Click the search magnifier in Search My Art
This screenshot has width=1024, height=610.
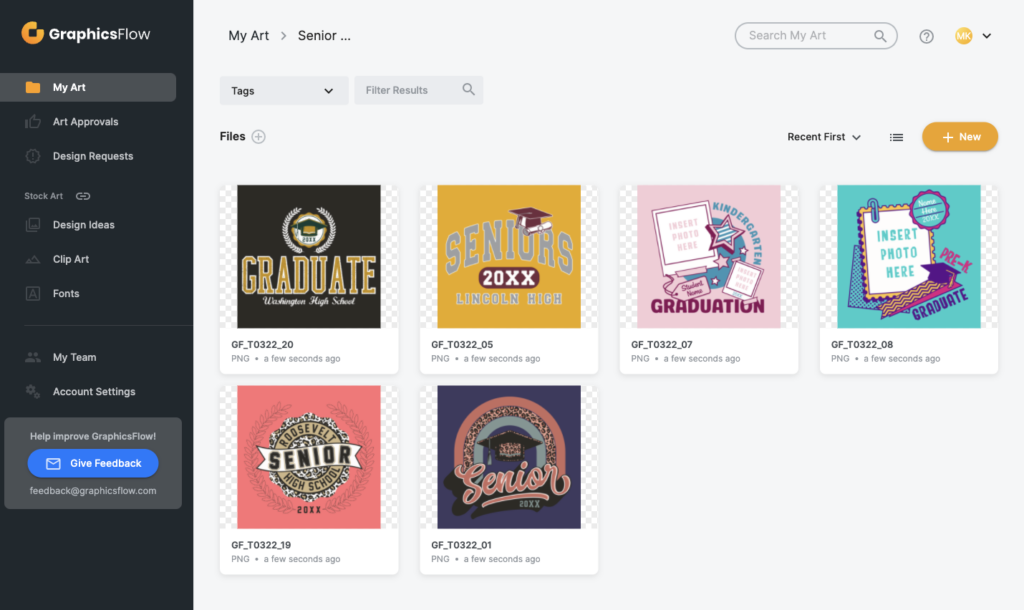pyautogui.click(x=880, y=36)
